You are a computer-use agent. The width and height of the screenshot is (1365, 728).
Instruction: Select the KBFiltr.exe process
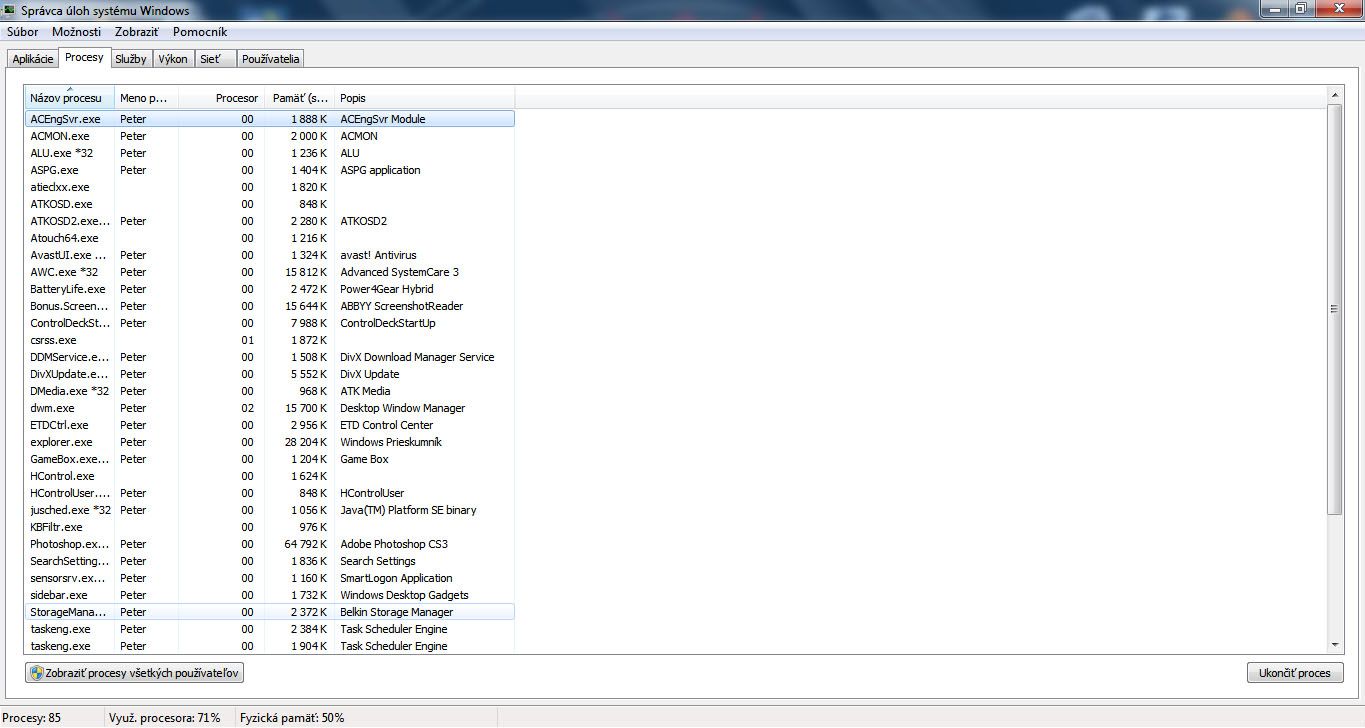click(270, 527)
